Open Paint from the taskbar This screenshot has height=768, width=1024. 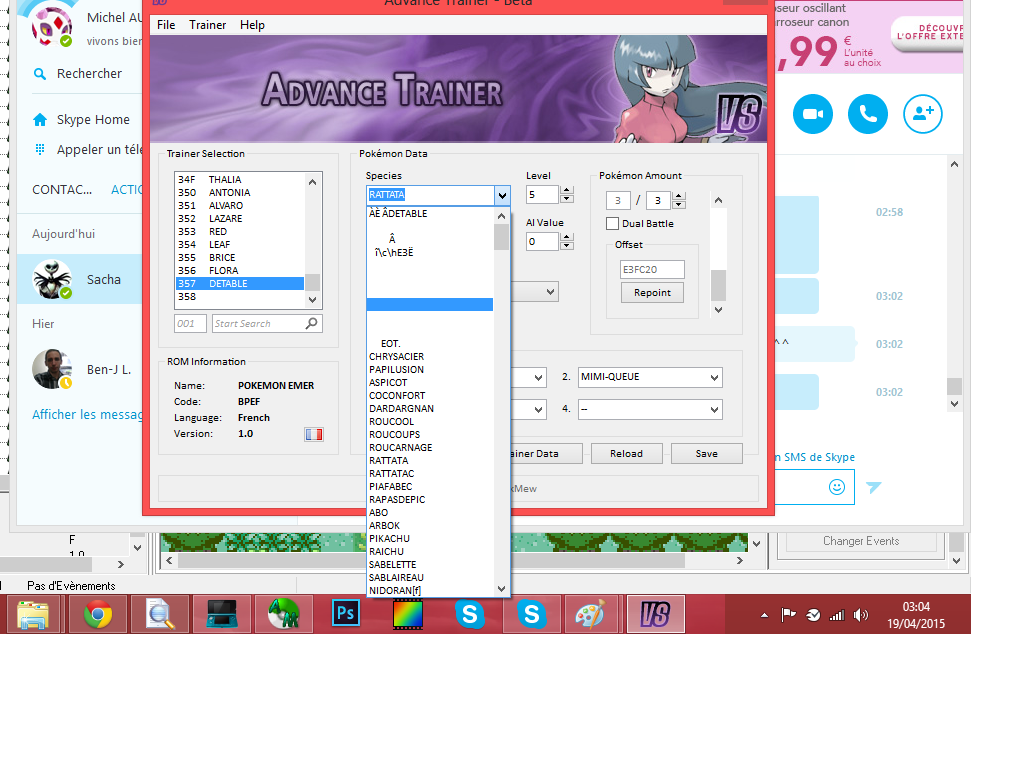[590, 615]
